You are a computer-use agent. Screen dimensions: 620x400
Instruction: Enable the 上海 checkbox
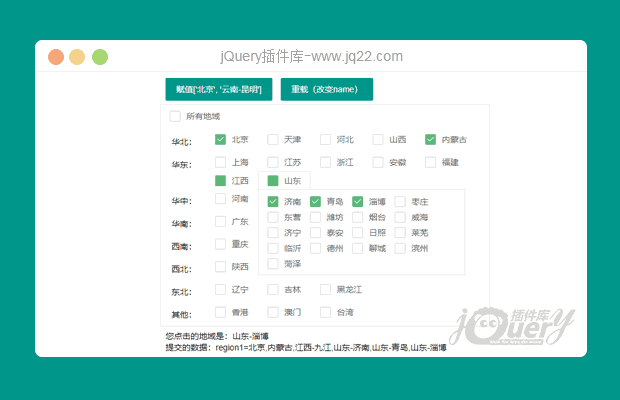pyautogui.click(x=221, y=162)
